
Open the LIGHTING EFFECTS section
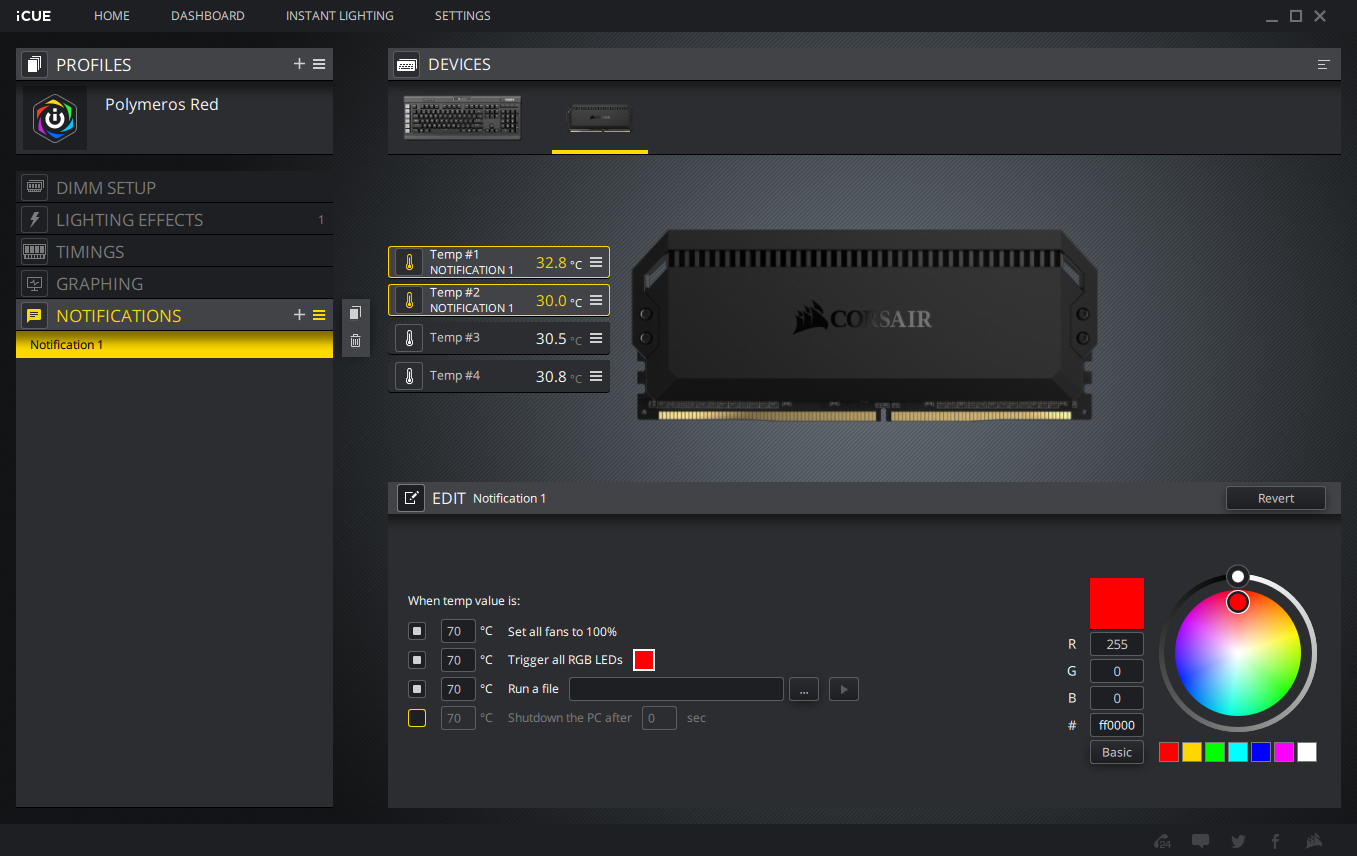[175, 219]
